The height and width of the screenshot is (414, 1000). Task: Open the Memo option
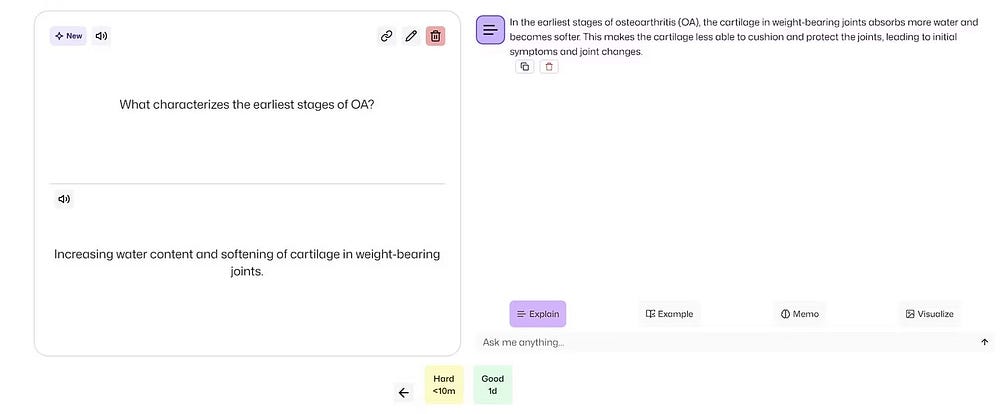[x=800, y=314]
